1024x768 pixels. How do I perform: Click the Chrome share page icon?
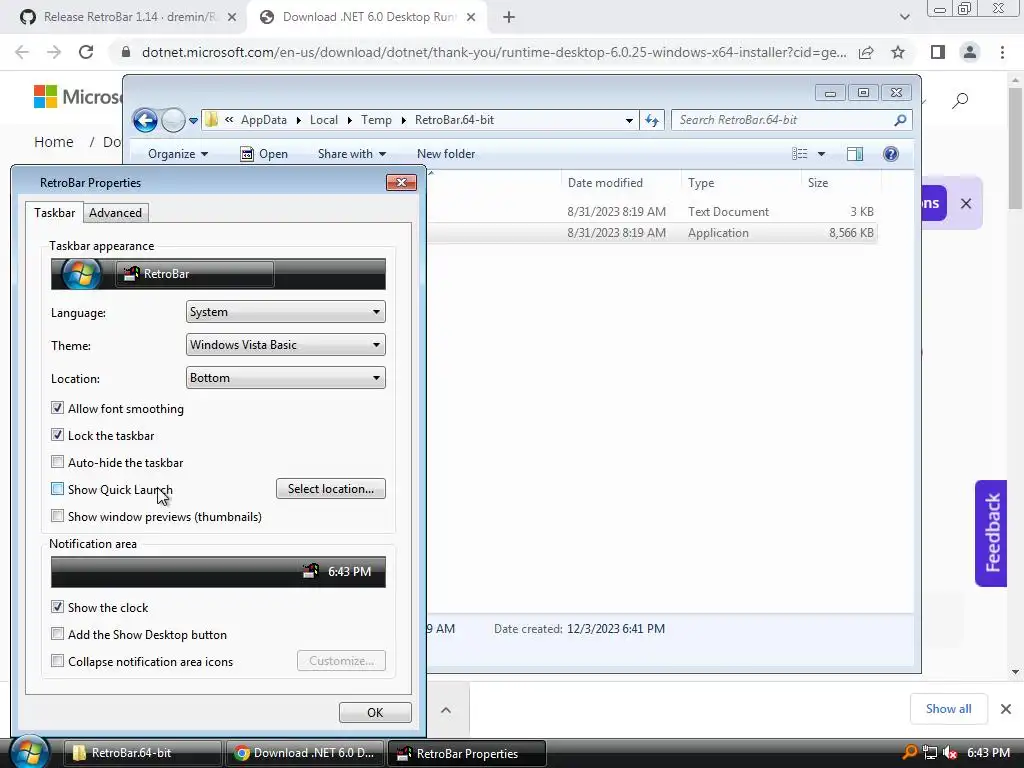tap(866, 52)
